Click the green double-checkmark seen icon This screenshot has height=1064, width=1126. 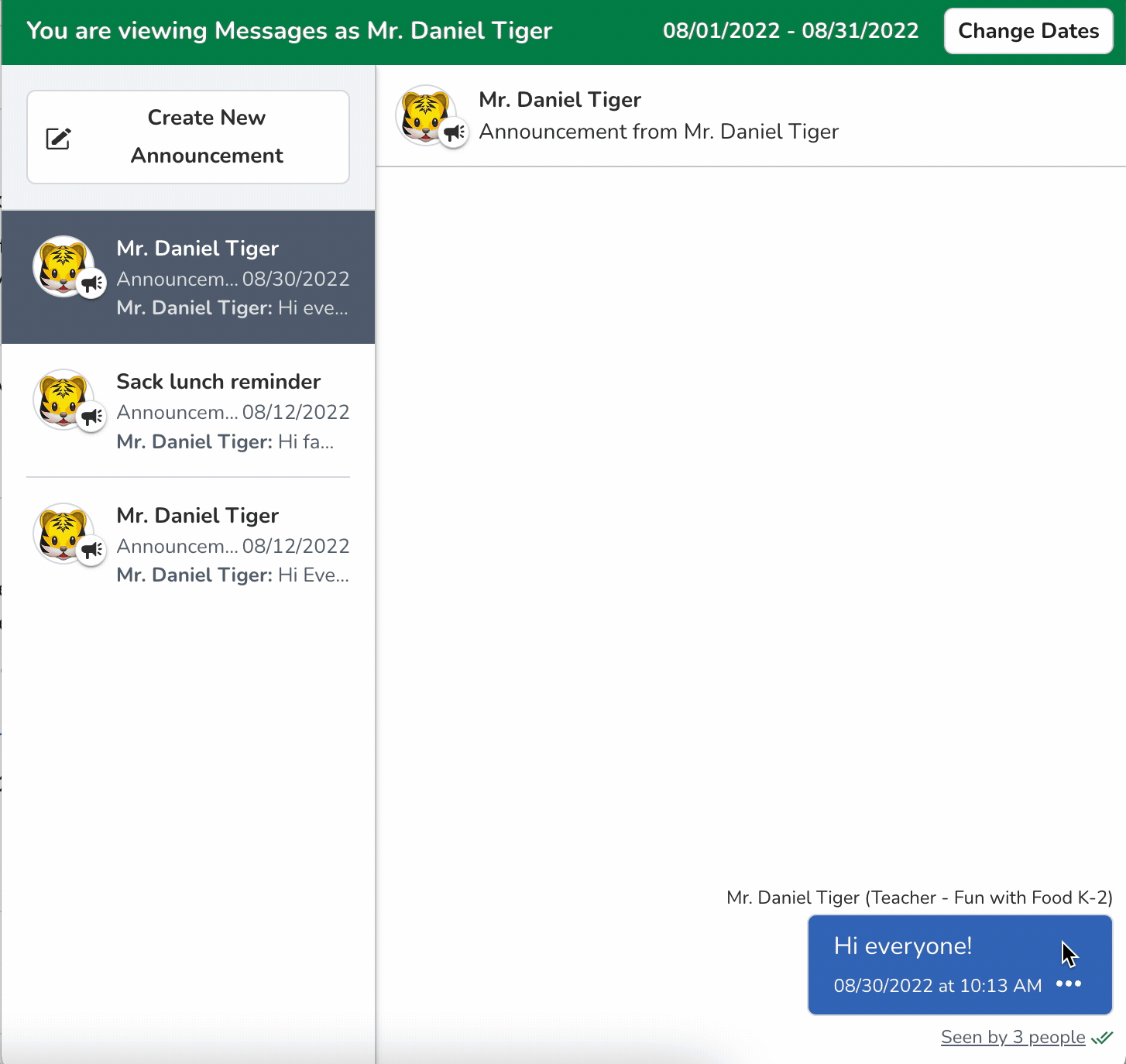click(x=1102, y=1038)
